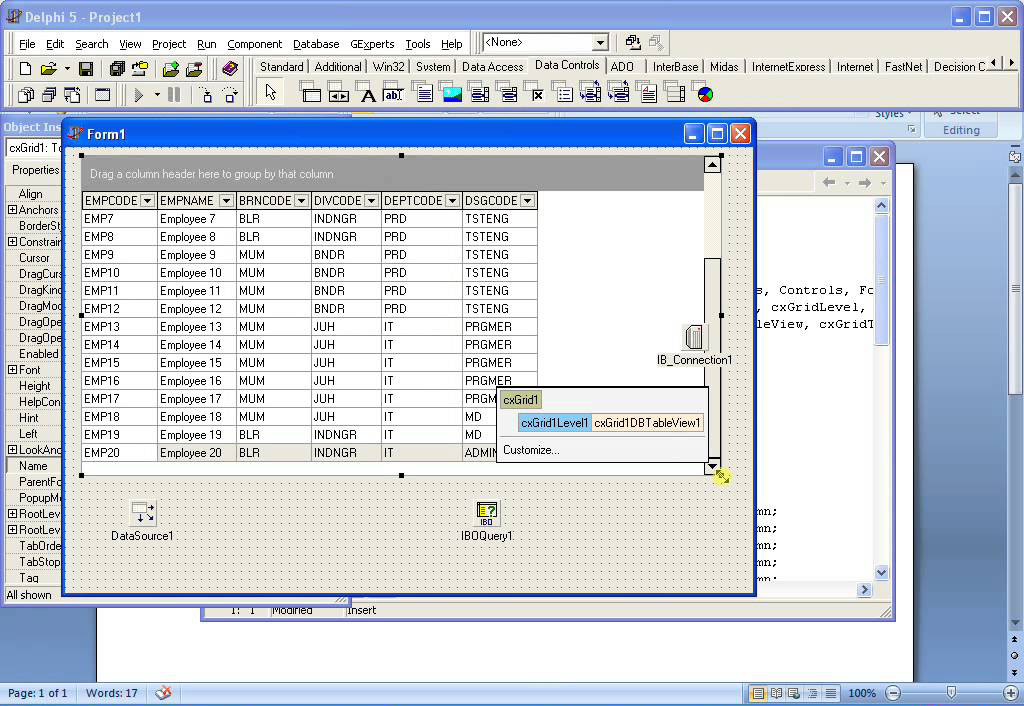Select the DBMemo component icon
Viewport: 1024px width, 706px height.
[x=423, y=93]
